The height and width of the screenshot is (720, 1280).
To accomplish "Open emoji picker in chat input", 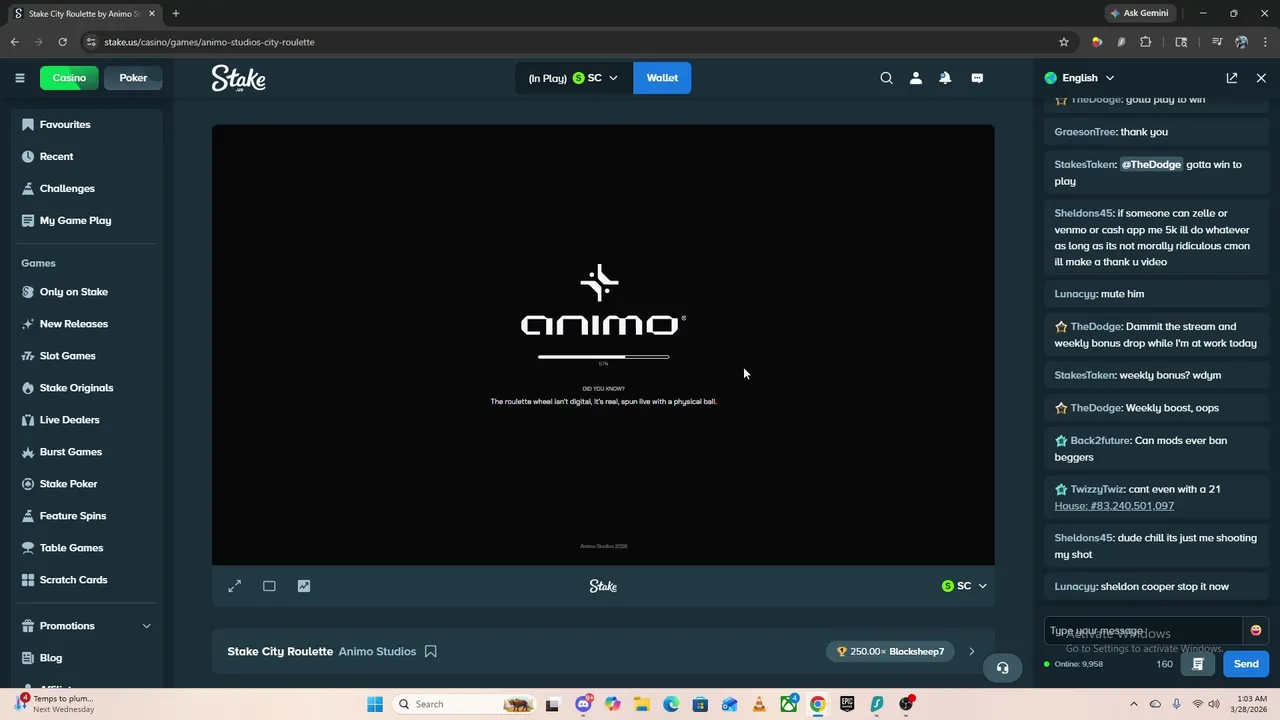I will 1256,630.
